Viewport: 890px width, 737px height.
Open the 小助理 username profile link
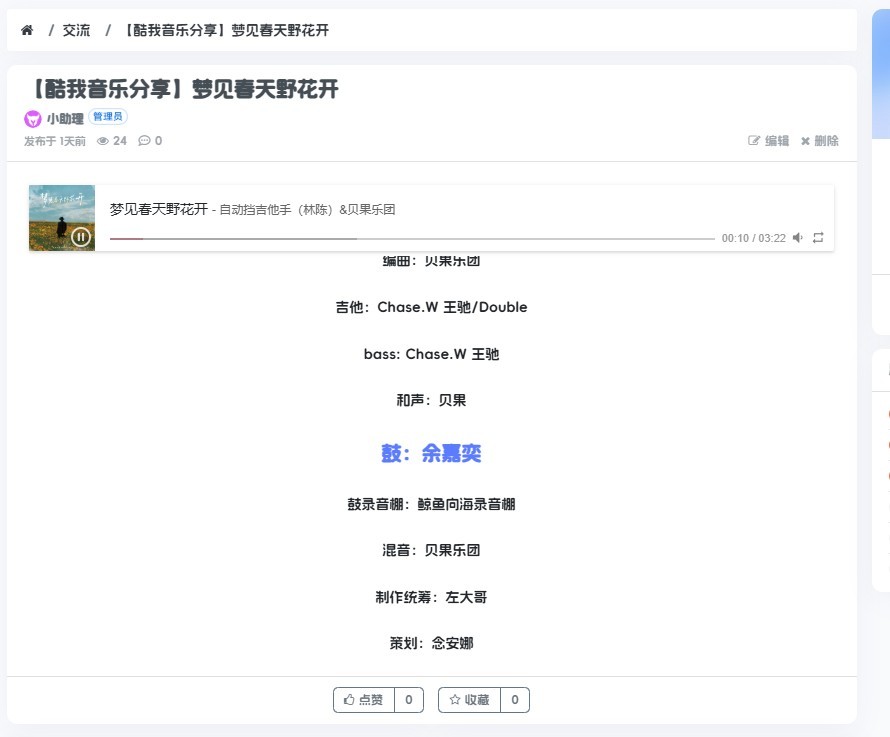tap(64, 118)
